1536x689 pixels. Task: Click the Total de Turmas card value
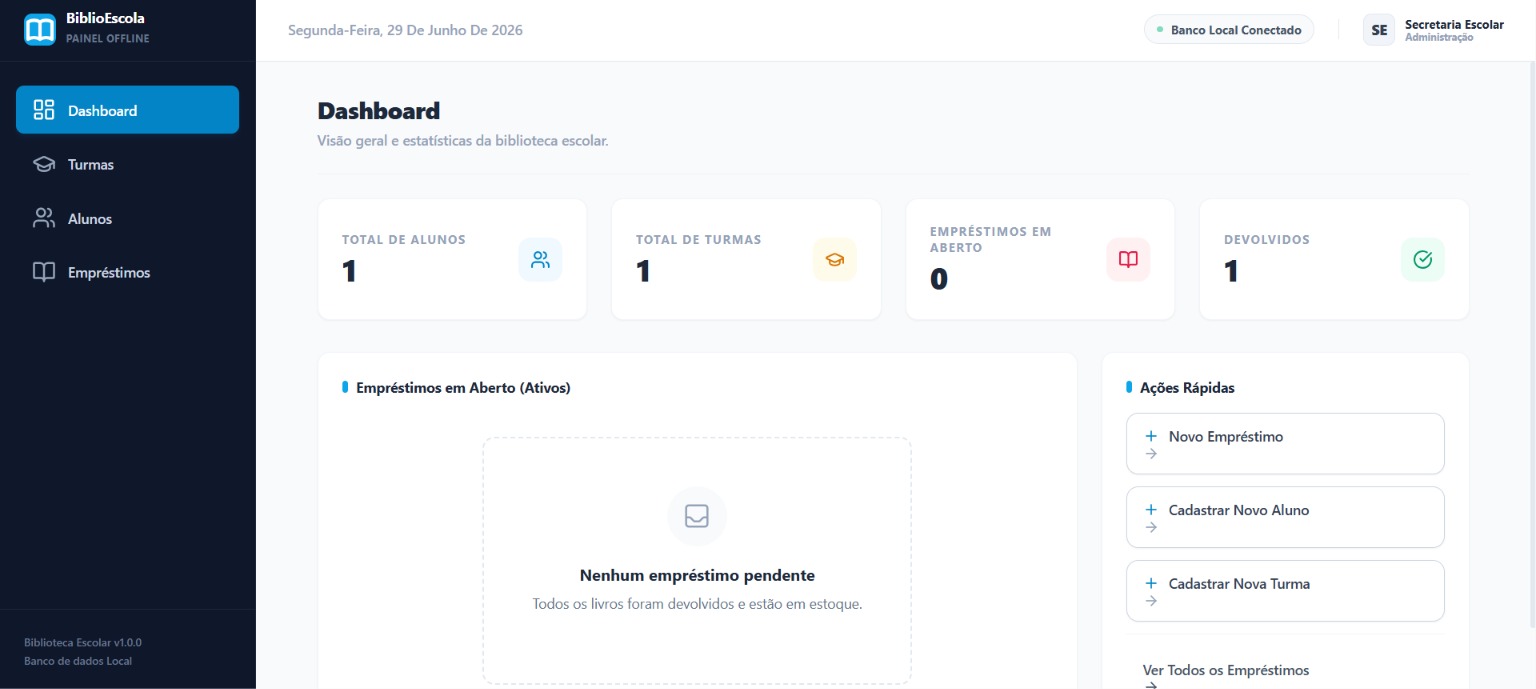point(643,271)
